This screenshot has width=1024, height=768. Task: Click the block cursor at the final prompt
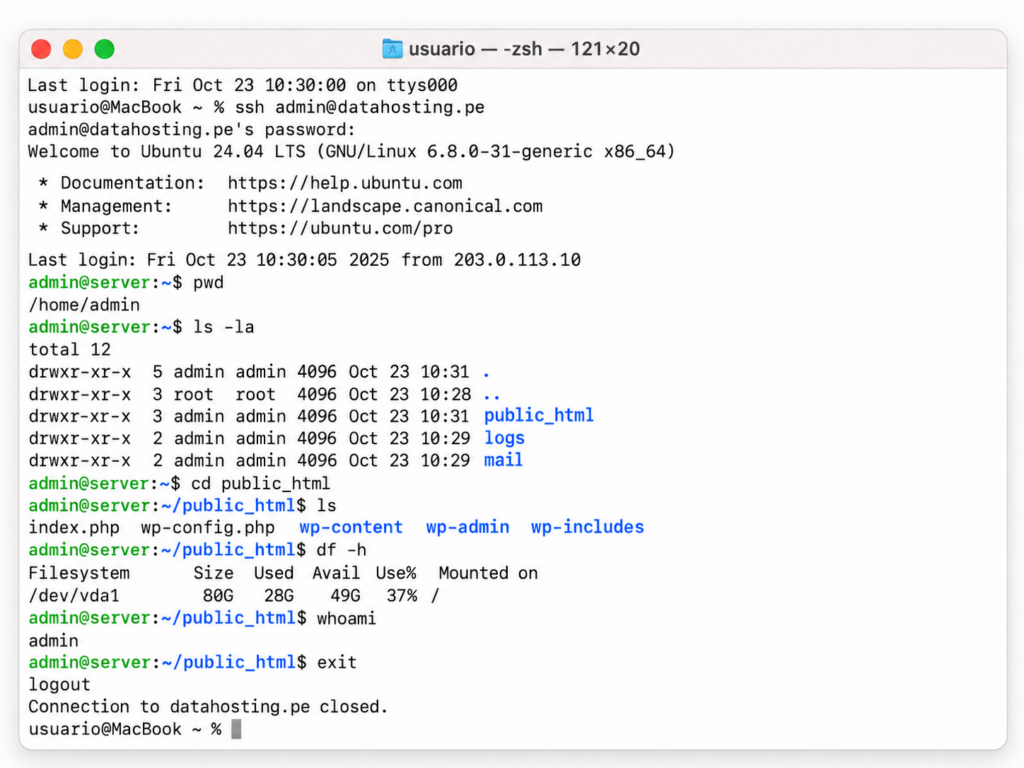coord(236,729)
